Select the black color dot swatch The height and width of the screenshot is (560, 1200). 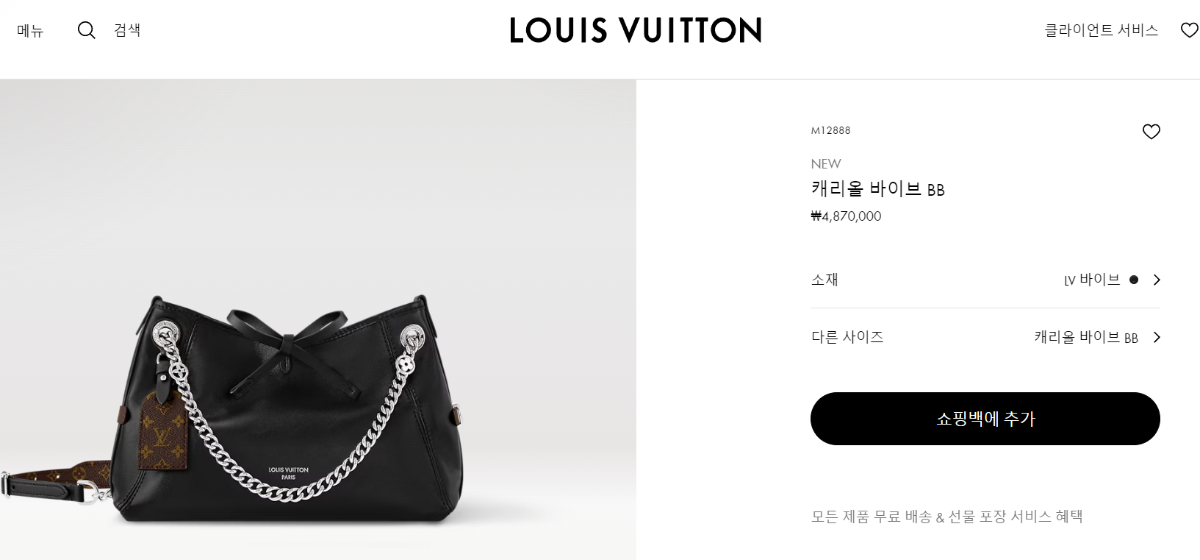click(x=1133, y=280)
